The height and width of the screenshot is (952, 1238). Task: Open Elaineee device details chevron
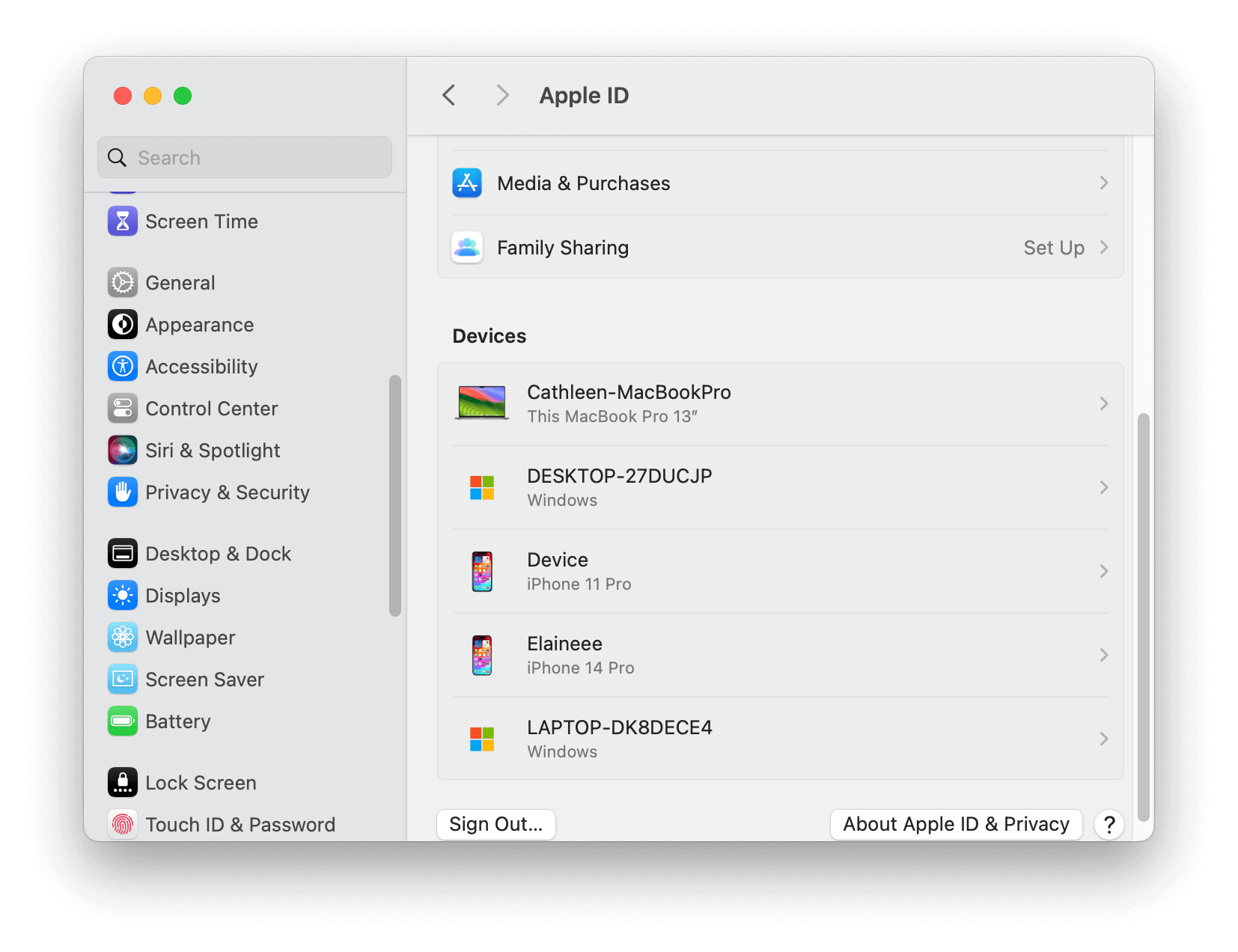[1103, 656]
